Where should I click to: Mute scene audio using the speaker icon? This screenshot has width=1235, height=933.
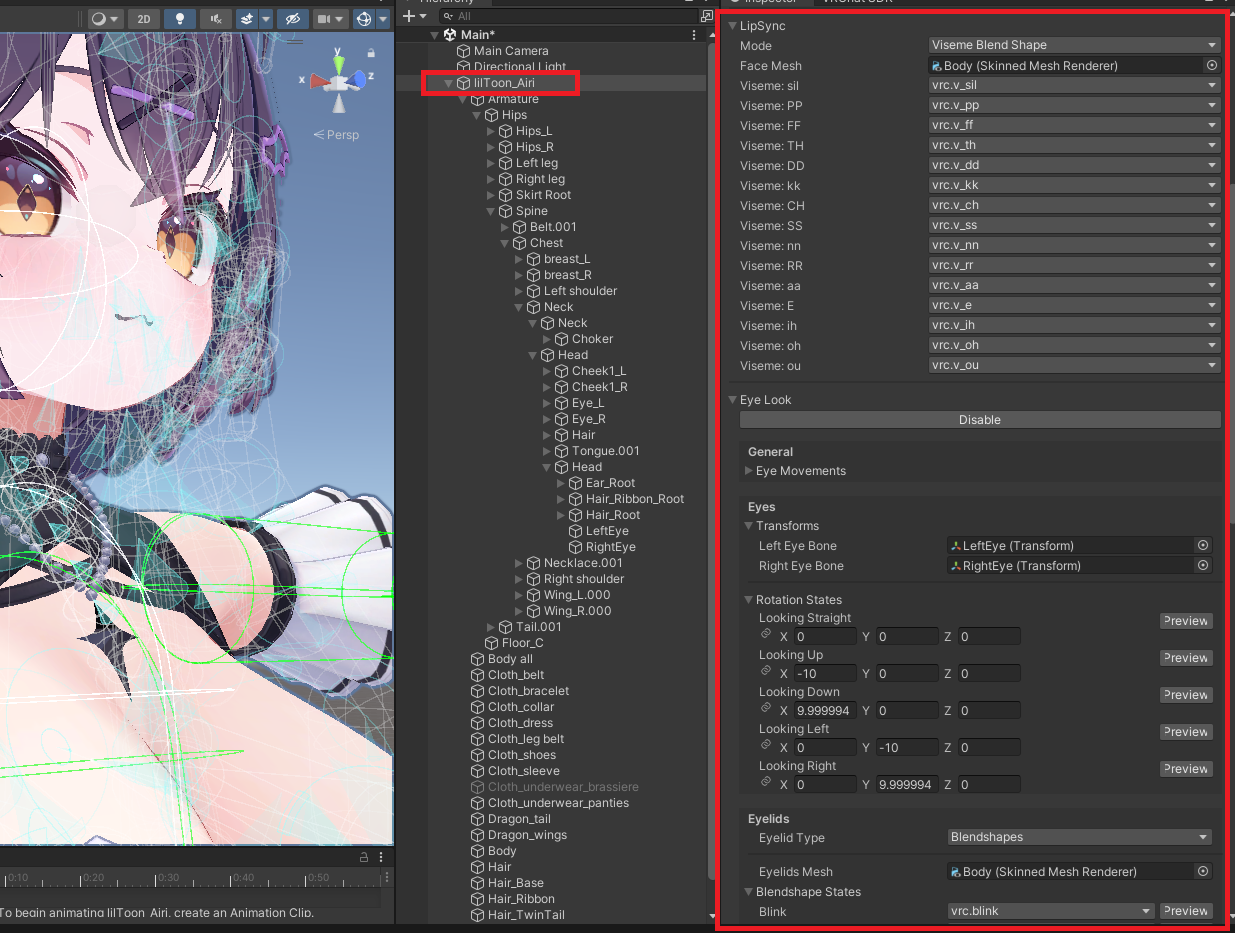coord(215,18)
